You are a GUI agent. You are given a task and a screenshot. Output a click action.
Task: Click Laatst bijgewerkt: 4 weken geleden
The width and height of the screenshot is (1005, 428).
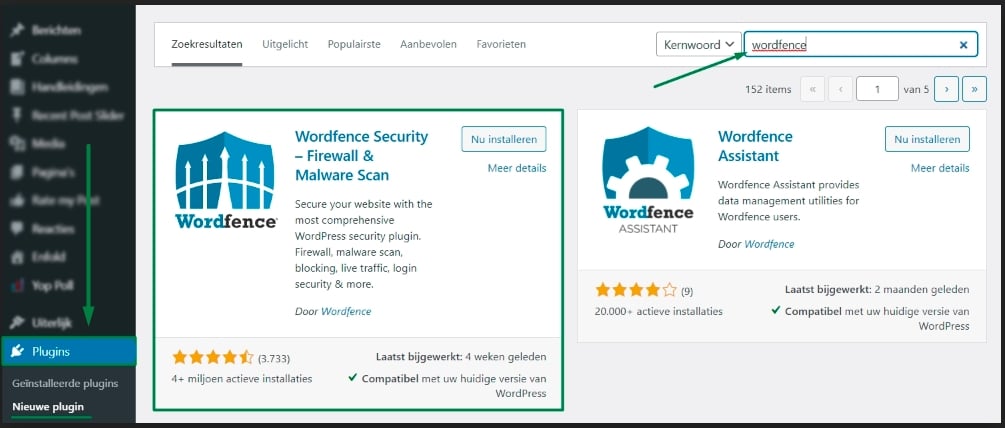click(x=461, y=356)
